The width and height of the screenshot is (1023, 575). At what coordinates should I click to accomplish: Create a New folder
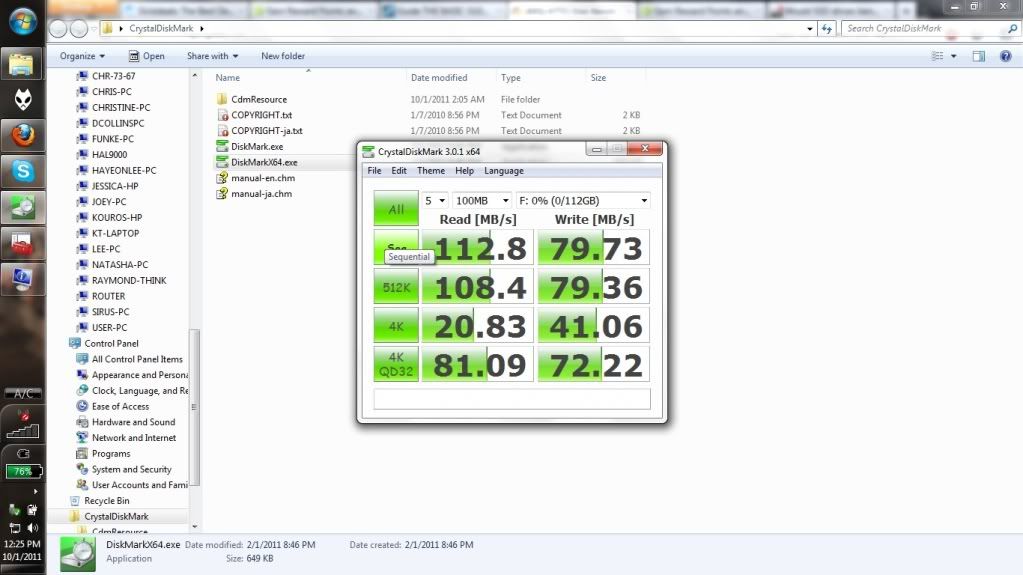(x=282, y=56)
